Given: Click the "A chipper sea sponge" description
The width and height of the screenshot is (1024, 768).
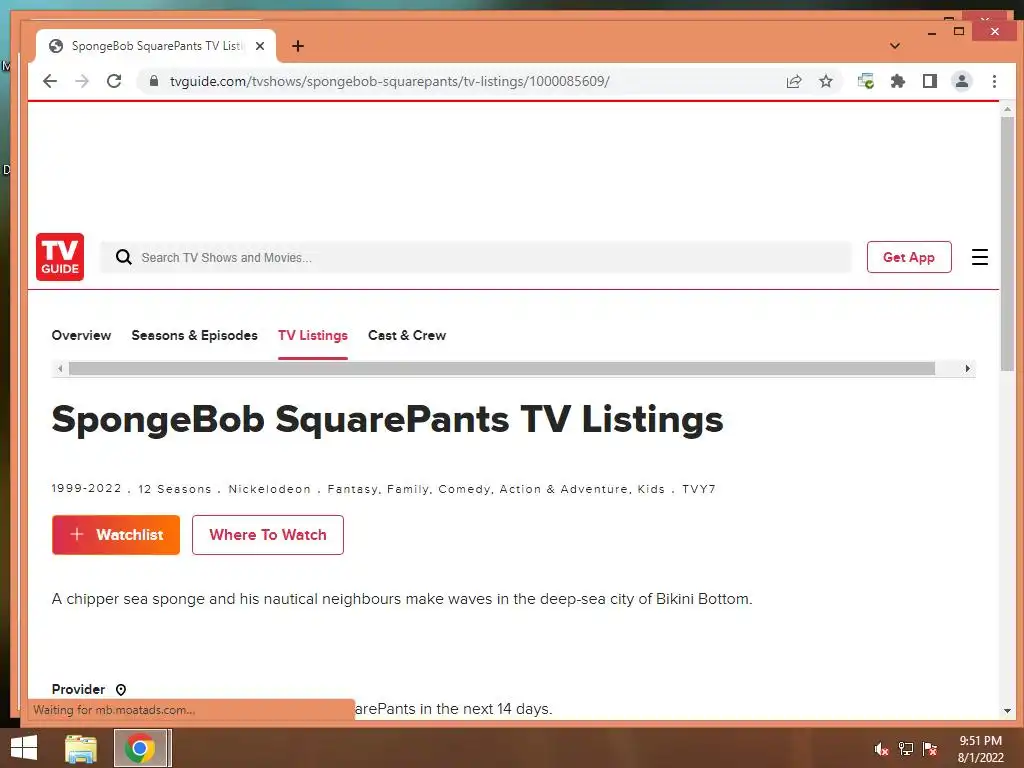Looking at the screenshot, I should click(402, 599).
